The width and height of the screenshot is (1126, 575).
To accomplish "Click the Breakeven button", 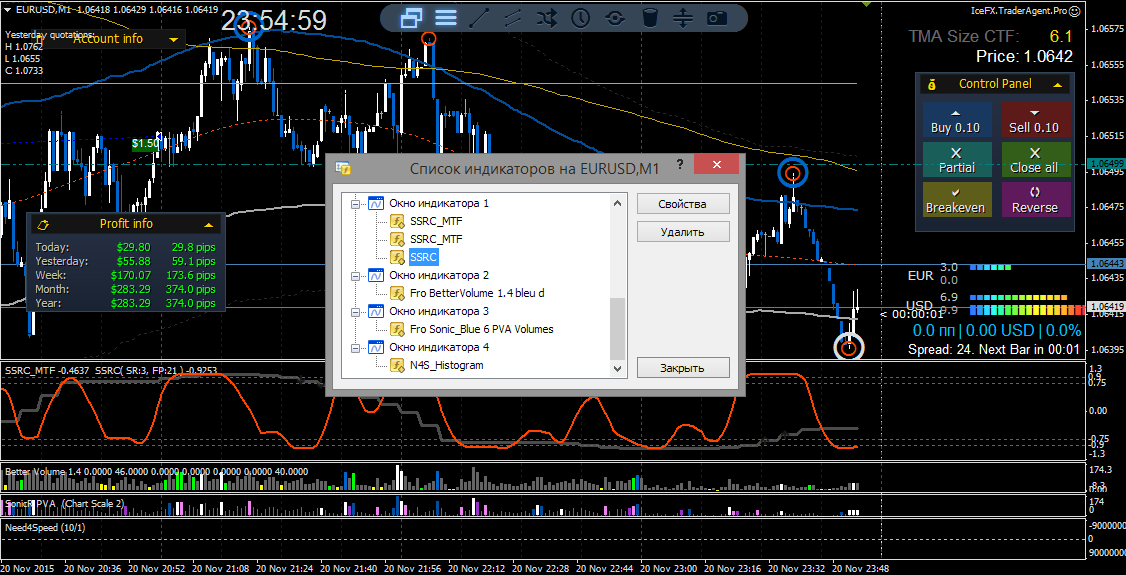I will [957, 200].
